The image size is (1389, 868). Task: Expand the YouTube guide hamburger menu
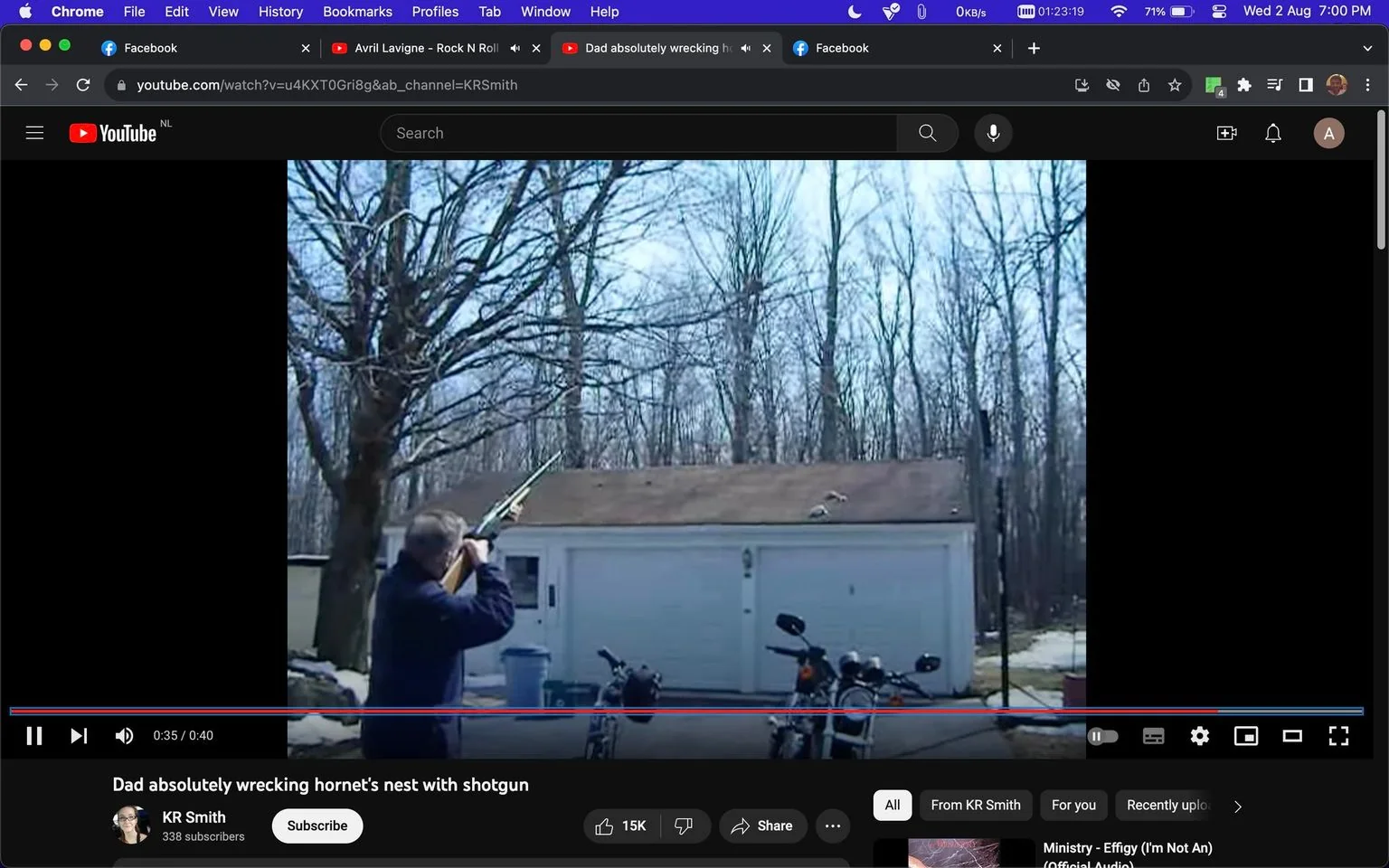pyautogui.click(x=34, y=133)
